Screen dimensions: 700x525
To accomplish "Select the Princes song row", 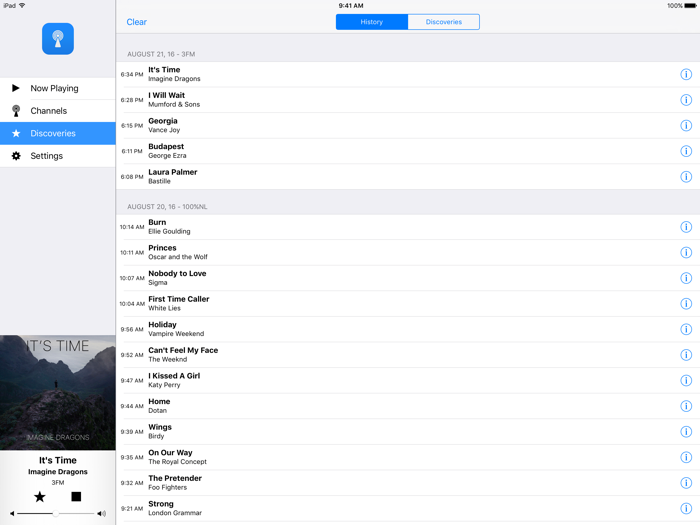I will 408,253.
